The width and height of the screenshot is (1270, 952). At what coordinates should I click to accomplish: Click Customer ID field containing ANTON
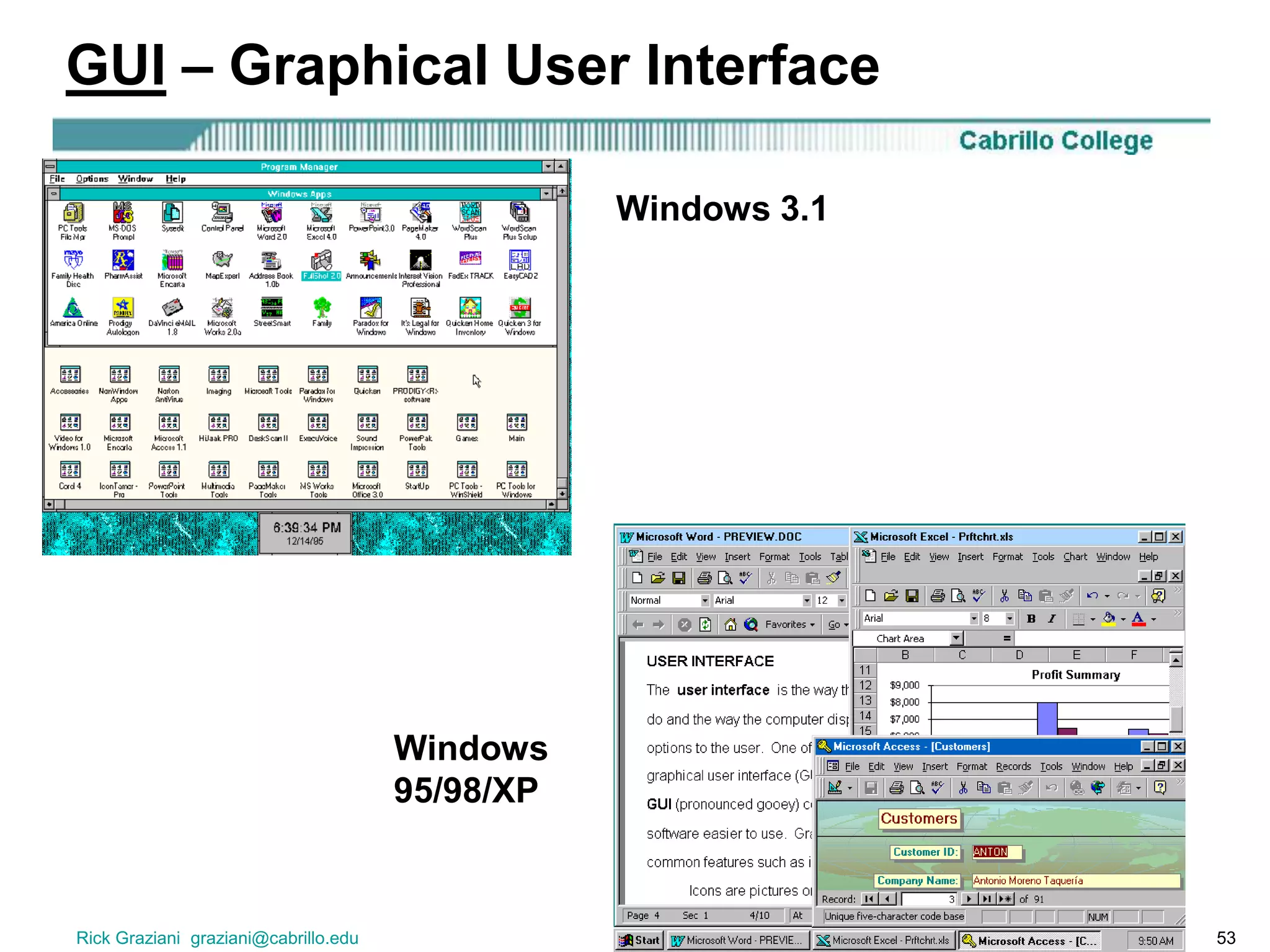click(x=997, y=852)
